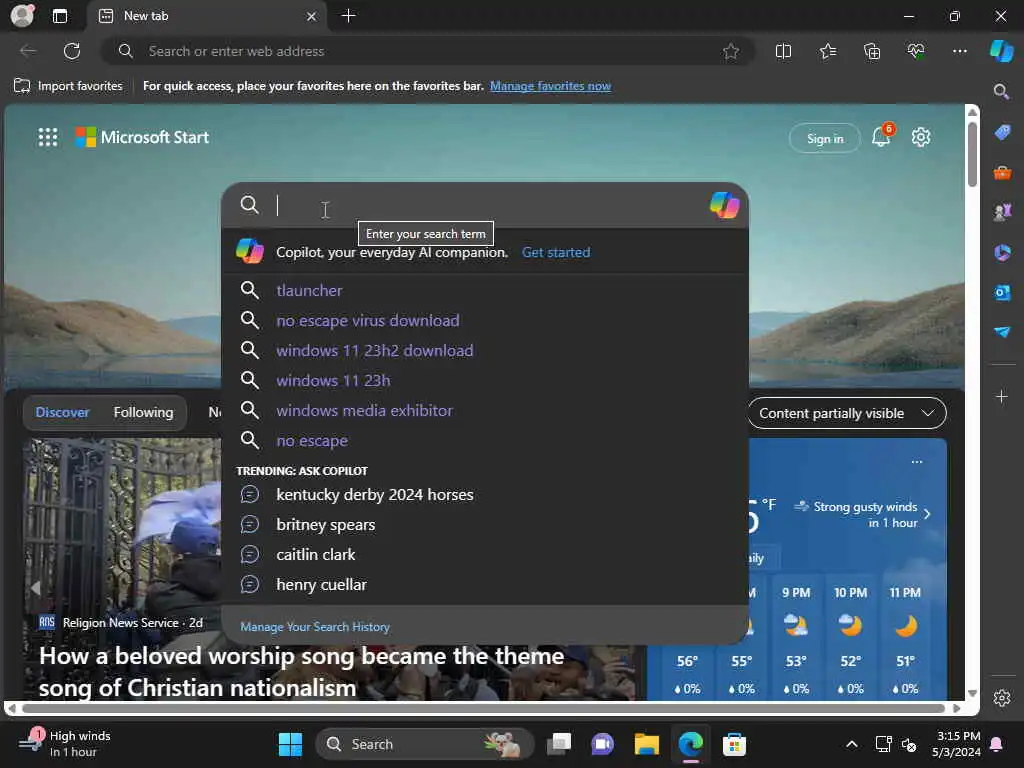Viewport: 1024px width, 768px height.
Task: Open File Explorer from the taskbar
Action: [647, 744]
